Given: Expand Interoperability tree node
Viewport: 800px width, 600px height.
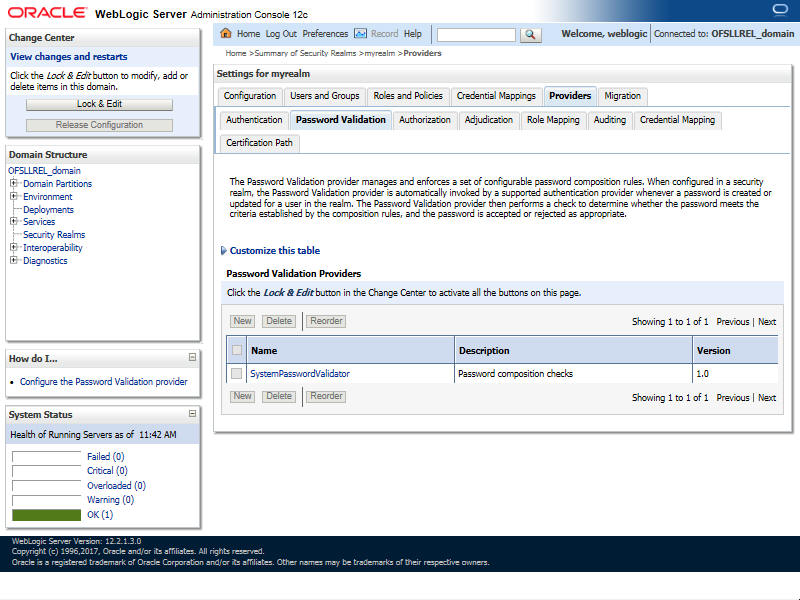Looking at the screenshot, I should [x=14, y=247].
